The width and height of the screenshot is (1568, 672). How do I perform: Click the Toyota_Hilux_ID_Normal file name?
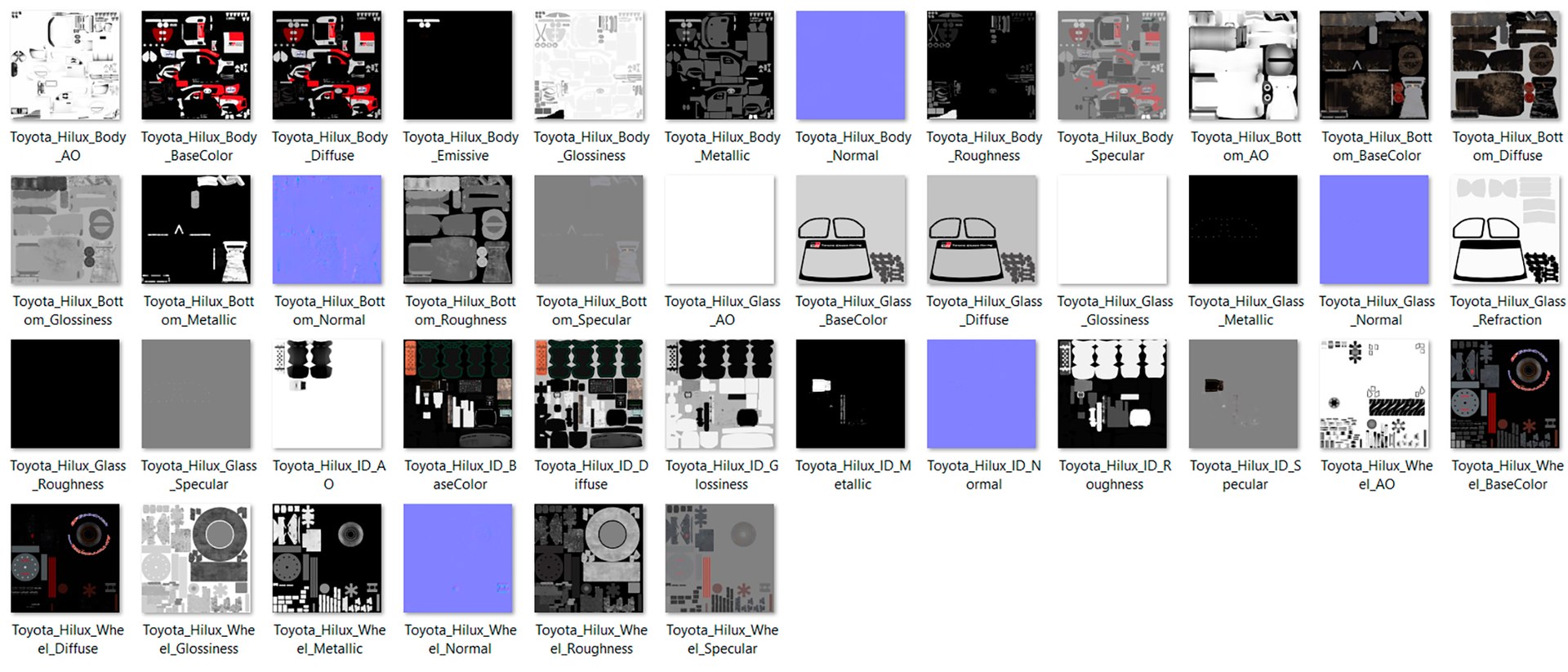984,475
